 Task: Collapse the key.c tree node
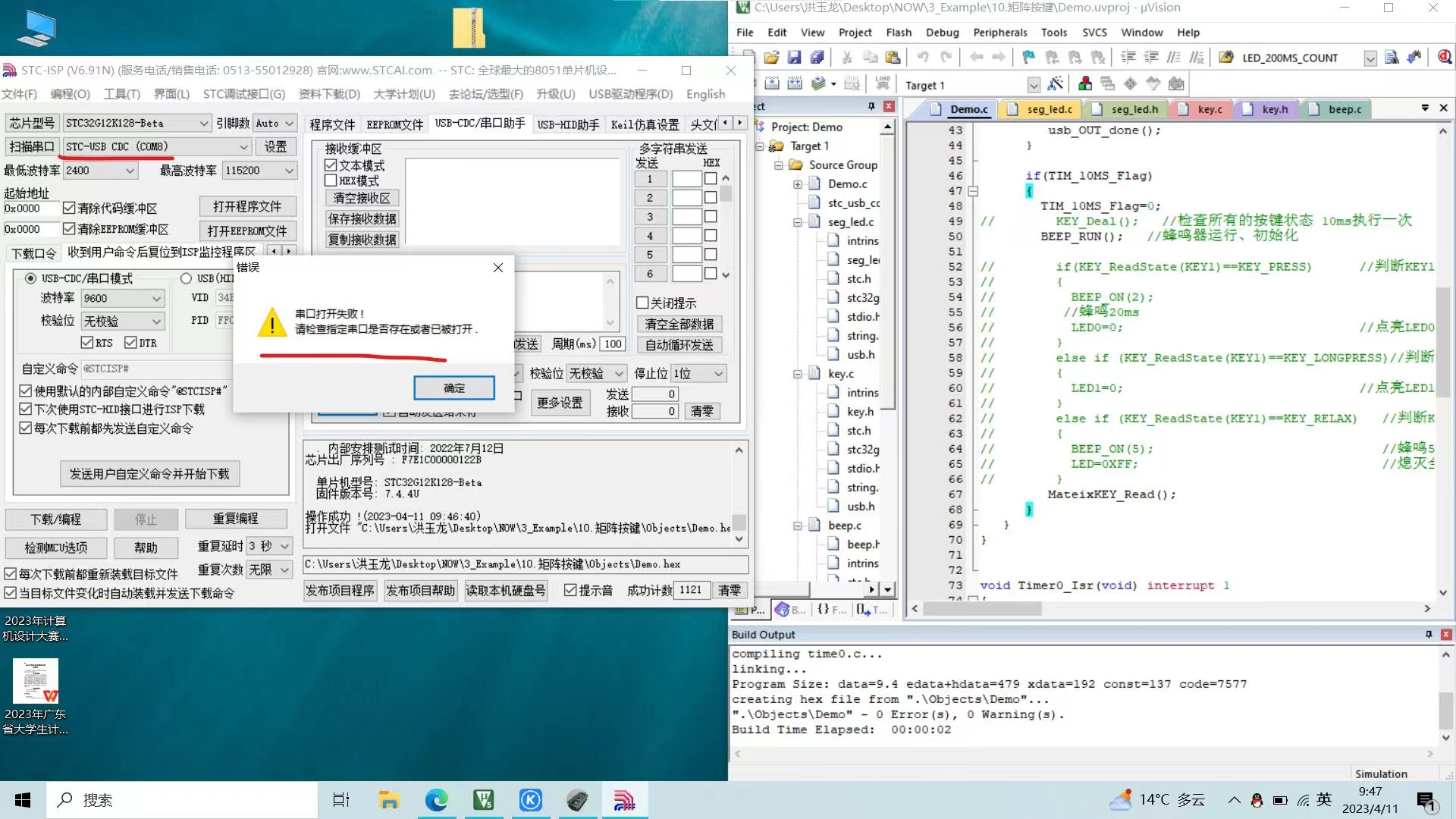pyautogui.click(x=797, y=374)
